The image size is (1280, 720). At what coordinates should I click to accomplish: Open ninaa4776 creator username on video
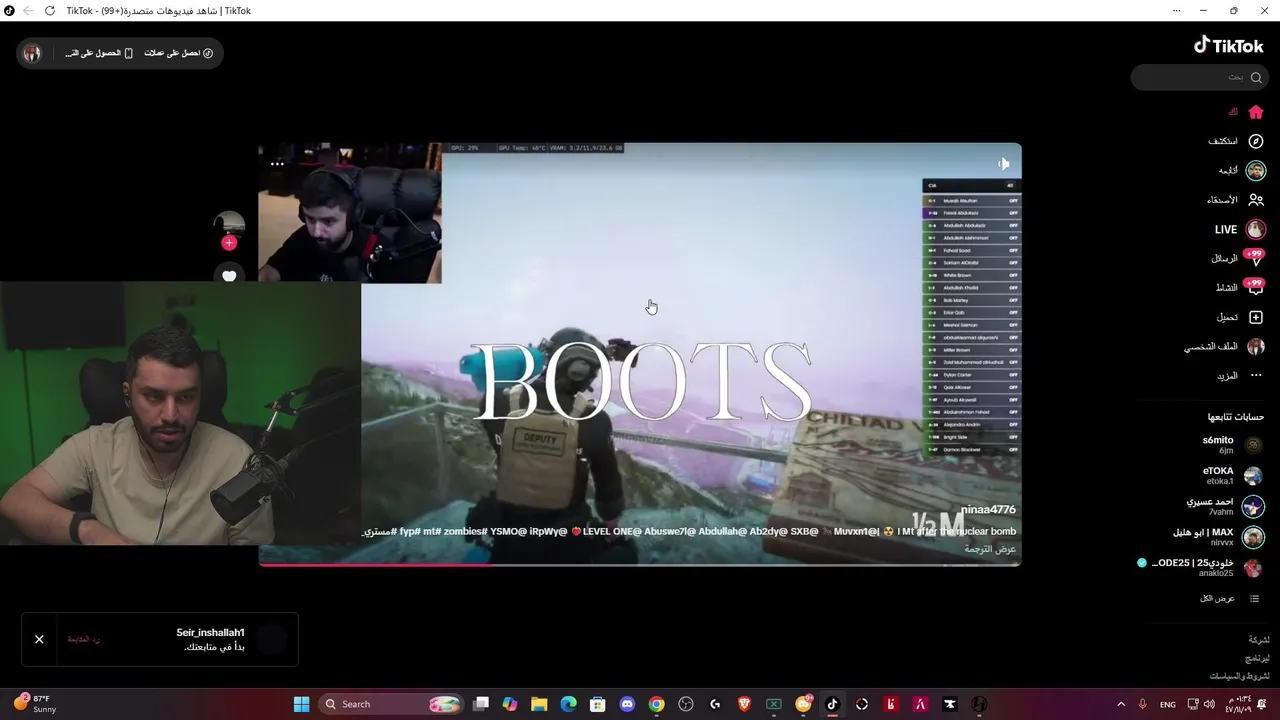[988, 510]
